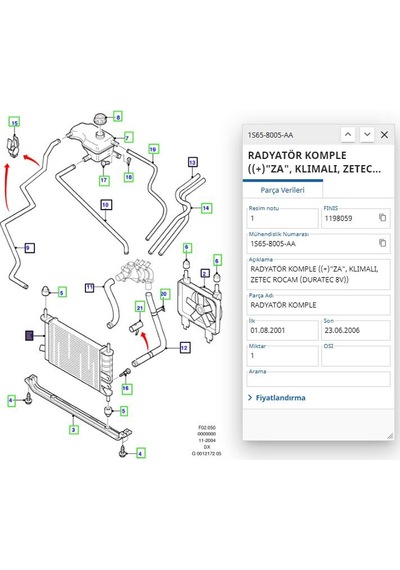Select diagram callout 3 lower support
400x570 pixels.
[x=73, y=430]
